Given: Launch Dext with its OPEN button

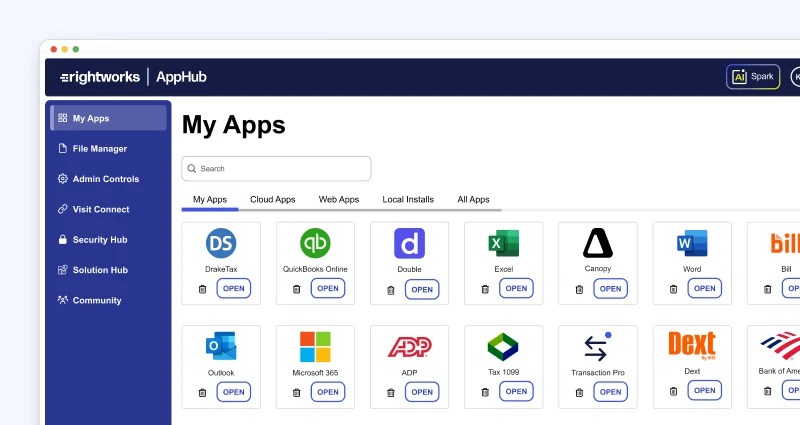Looking at the screenshot, I should pos(705,390).
